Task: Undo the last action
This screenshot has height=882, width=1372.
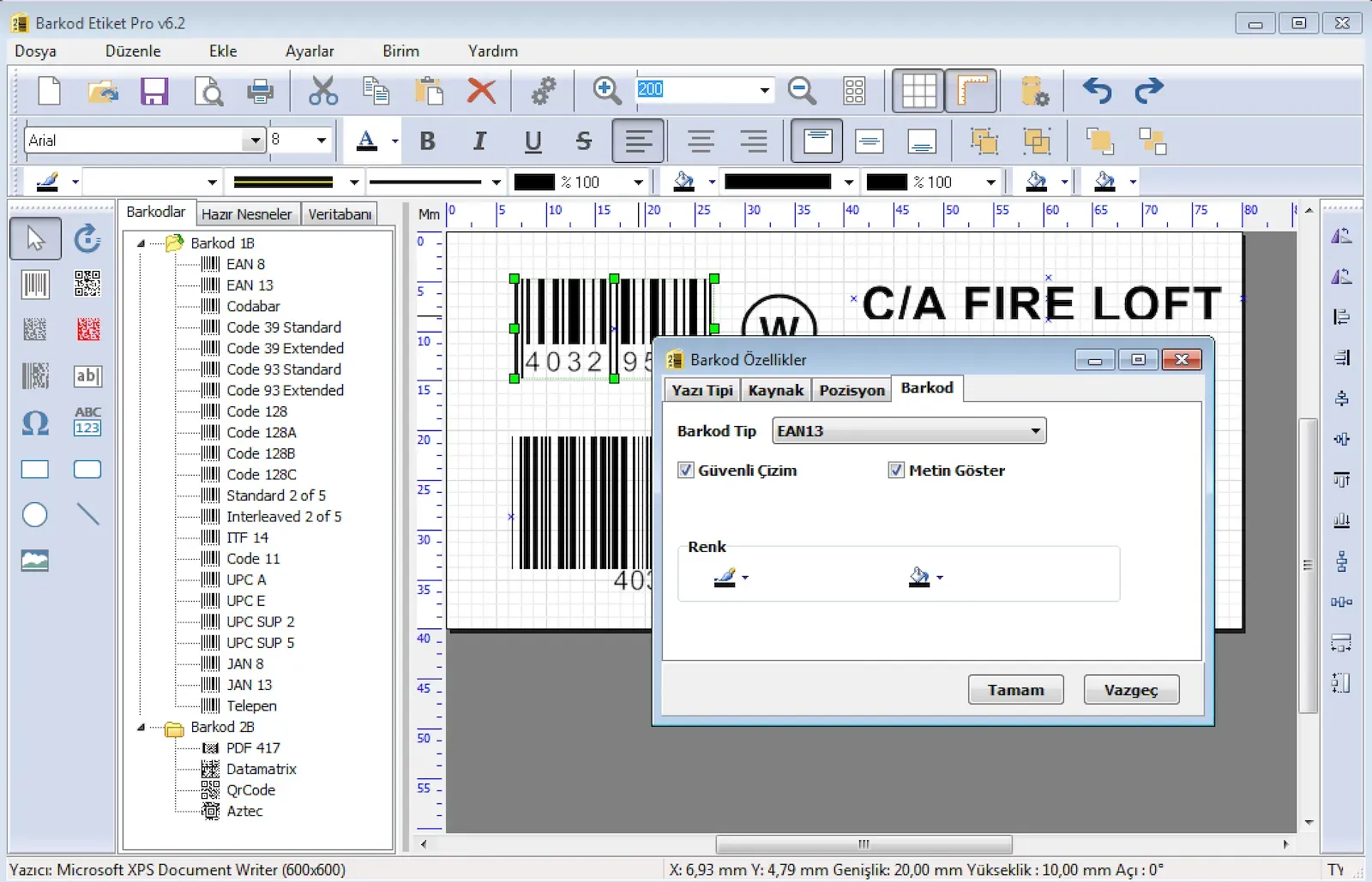Action: pyautogui.click(x=1097, y=90)
